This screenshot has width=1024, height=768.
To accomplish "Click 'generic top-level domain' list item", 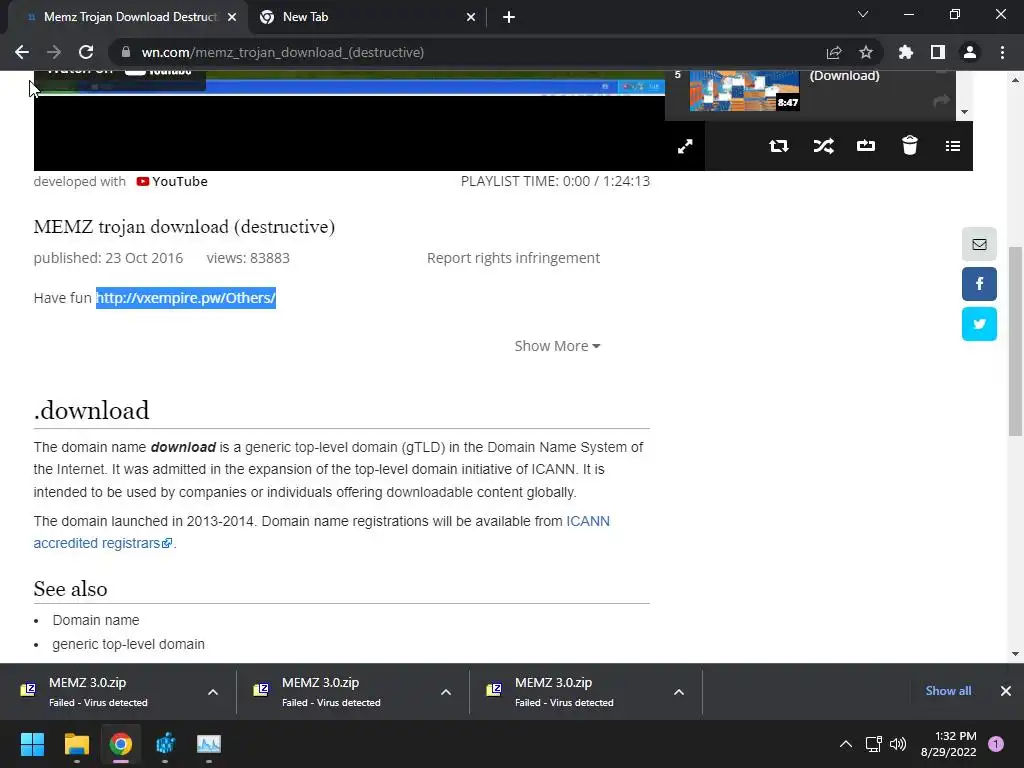I will tap(129, 644).
